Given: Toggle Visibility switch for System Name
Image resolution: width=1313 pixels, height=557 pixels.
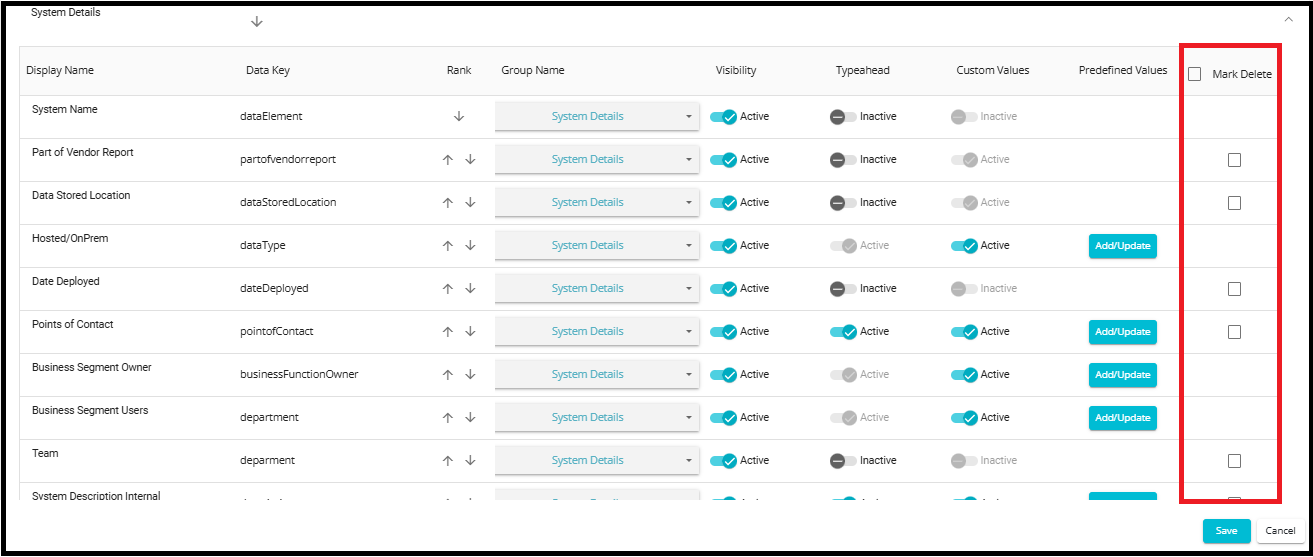Looking at the screenshot, I should (x=723, y=117).
